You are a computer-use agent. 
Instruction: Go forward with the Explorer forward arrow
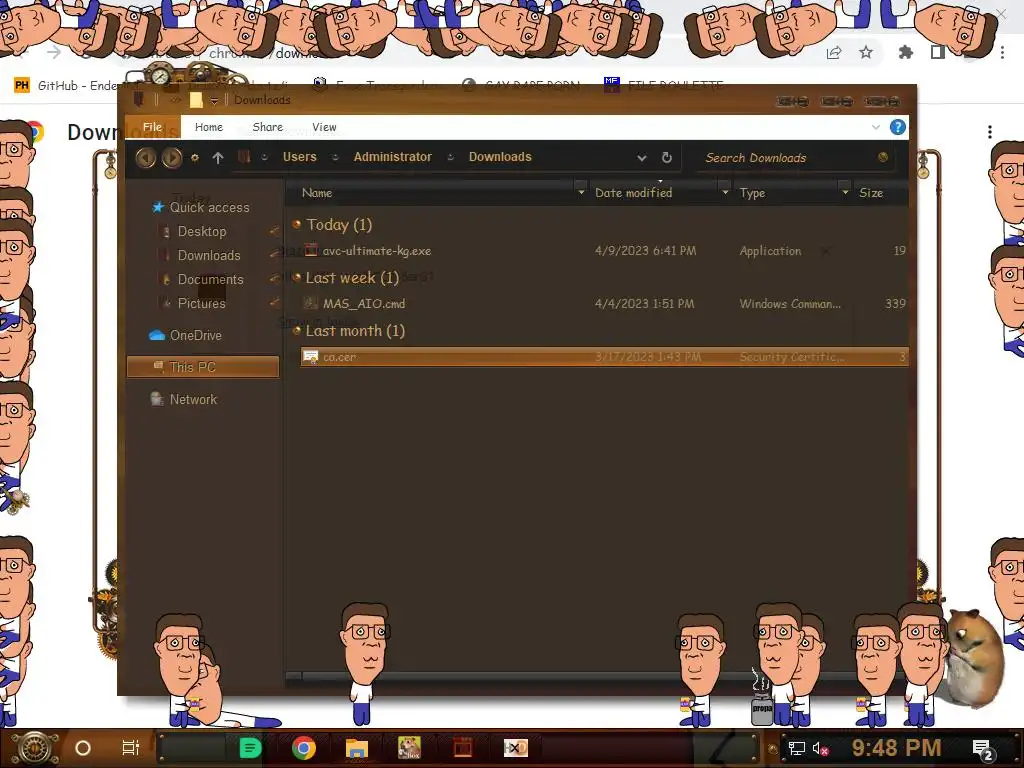(x=172, y=157)
